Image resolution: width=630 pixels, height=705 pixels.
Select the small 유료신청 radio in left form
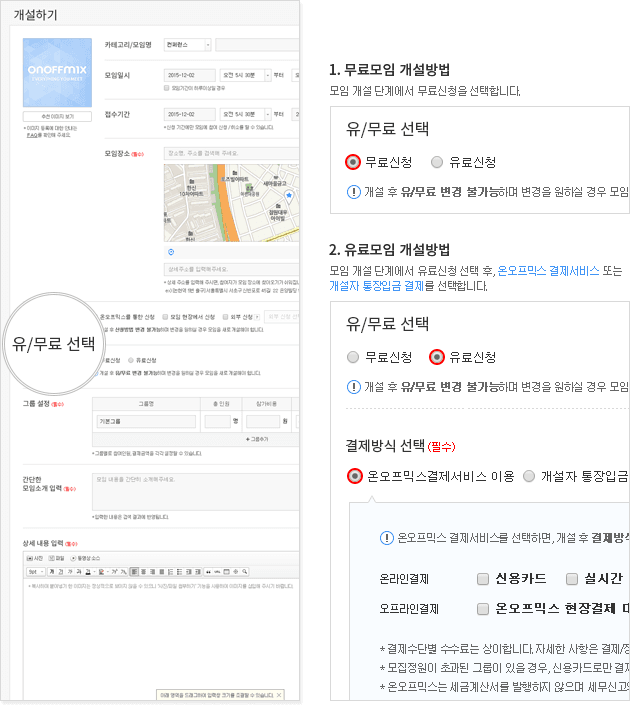(131, 360)
